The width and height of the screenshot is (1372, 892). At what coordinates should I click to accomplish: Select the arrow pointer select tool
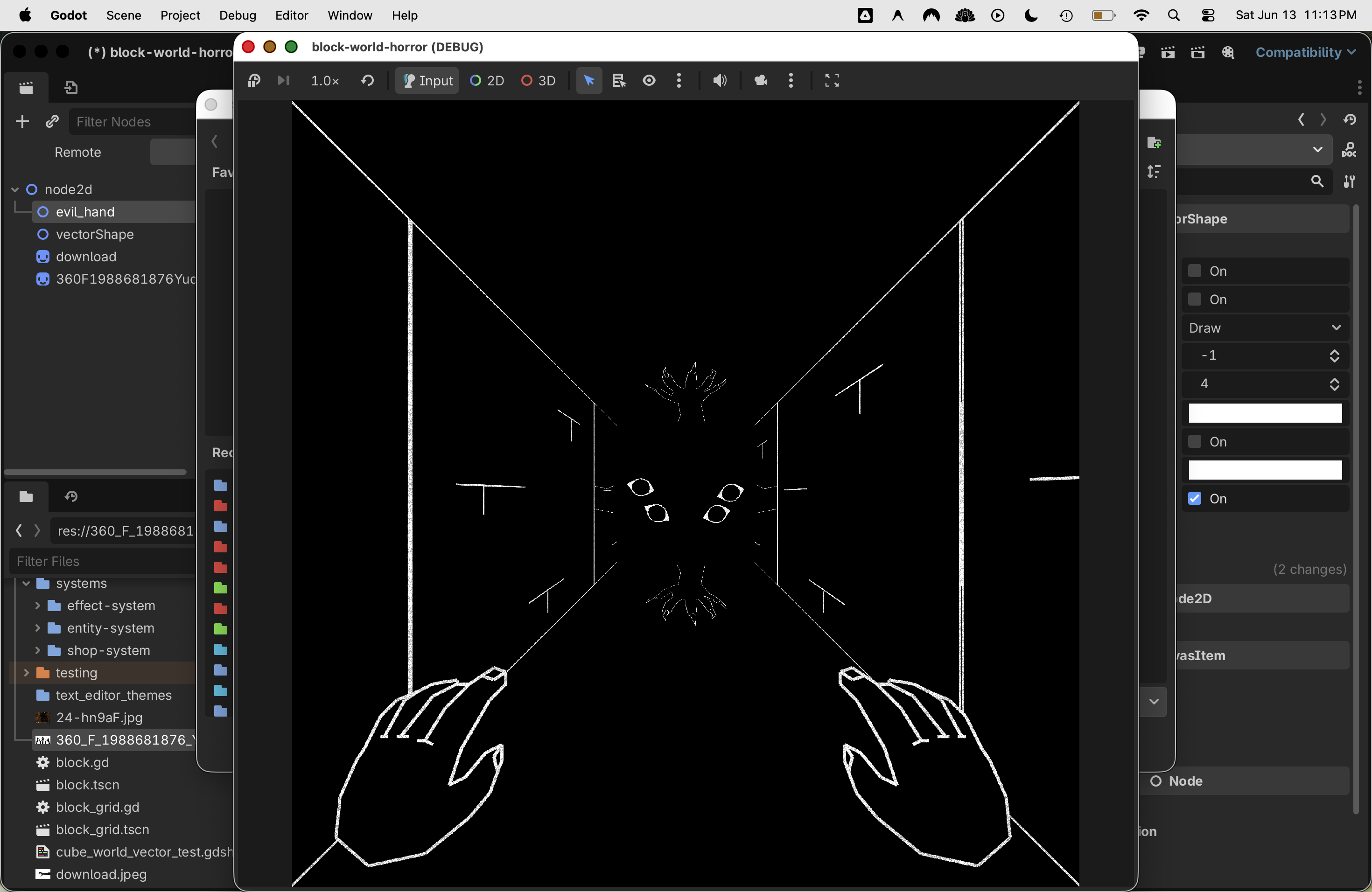point(589,81)
